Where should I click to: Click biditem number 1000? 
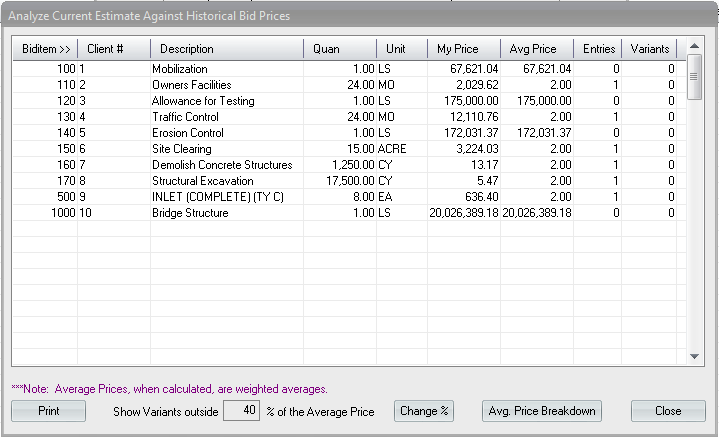pyautogui.click(x=63, y=213)
